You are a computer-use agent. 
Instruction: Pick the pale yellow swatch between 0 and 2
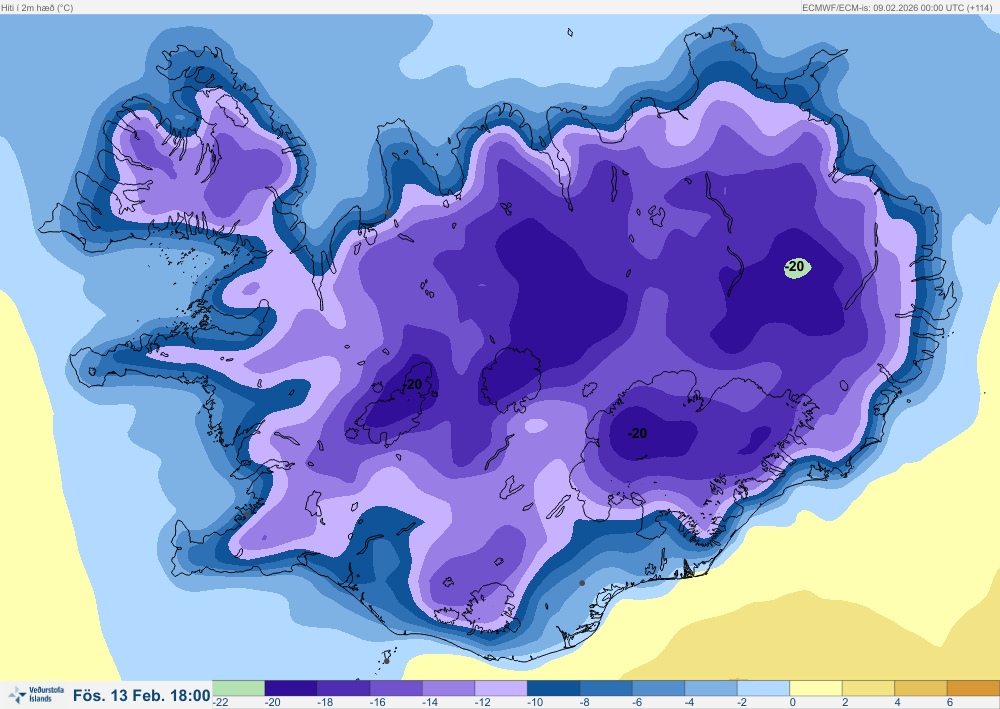[816, 688]
